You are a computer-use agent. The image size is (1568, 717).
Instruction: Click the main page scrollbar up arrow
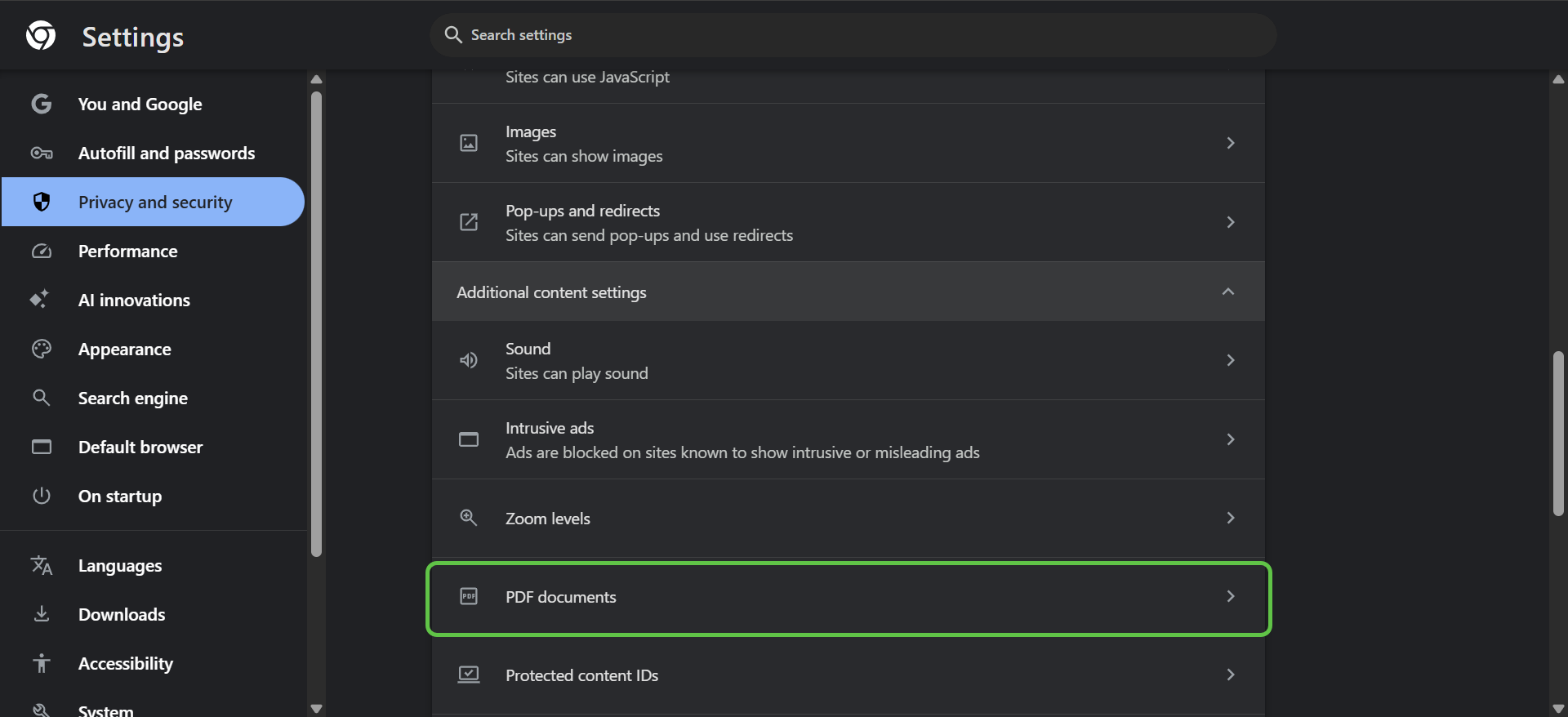click(x=1558, y=79)
